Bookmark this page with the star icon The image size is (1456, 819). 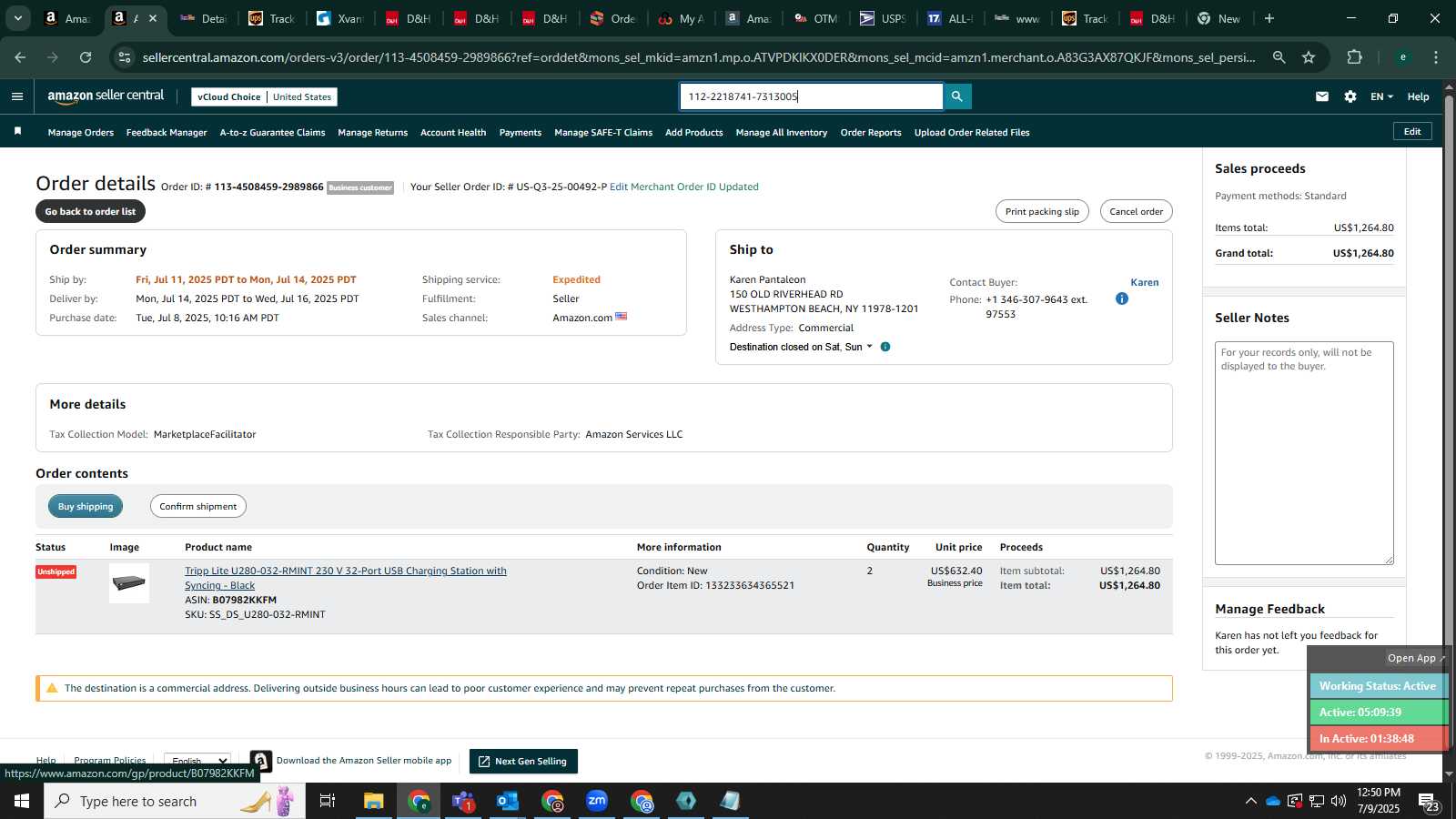point(1309,57)
